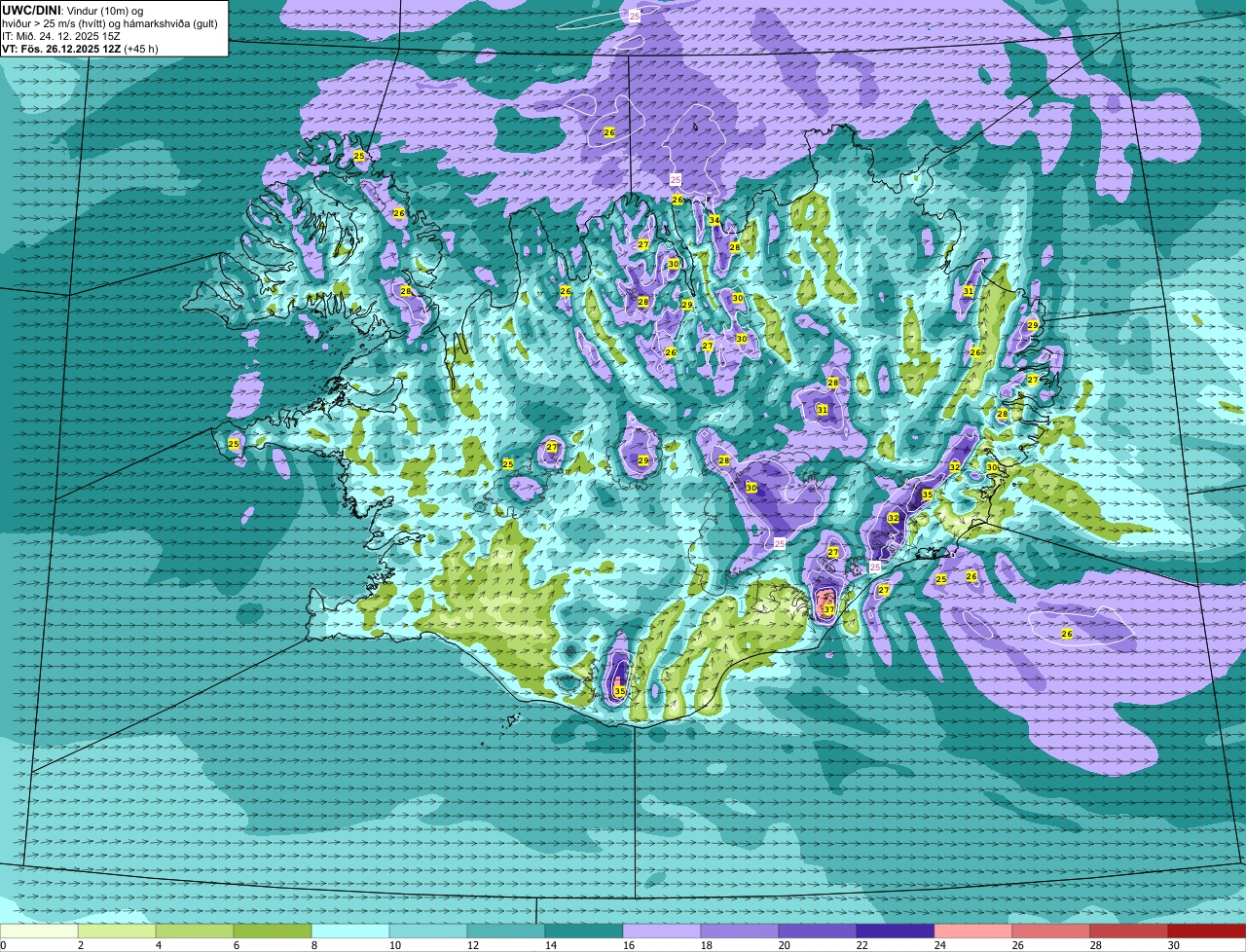Click the yellow gust label "37" on the map
This screenshot has height=952, width=1246.
[829, 610]
